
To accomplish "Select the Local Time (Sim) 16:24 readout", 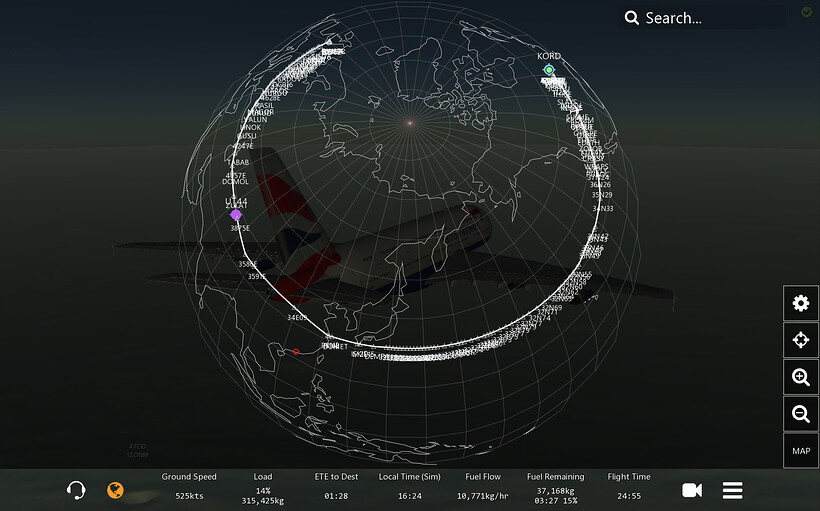I will click(409, 486).
